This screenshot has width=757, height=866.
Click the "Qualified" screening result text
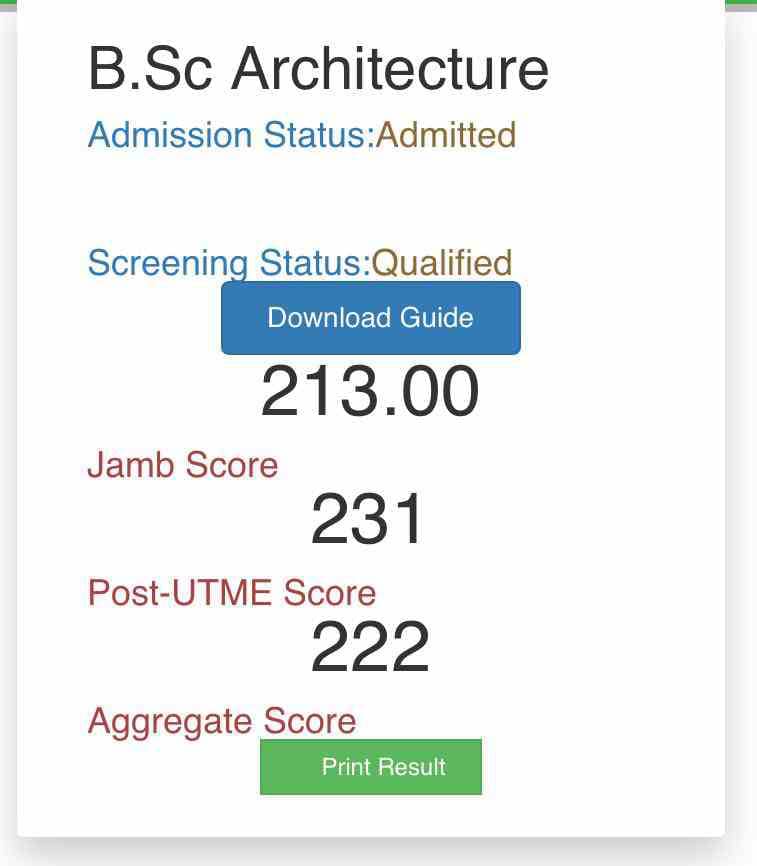442,263
